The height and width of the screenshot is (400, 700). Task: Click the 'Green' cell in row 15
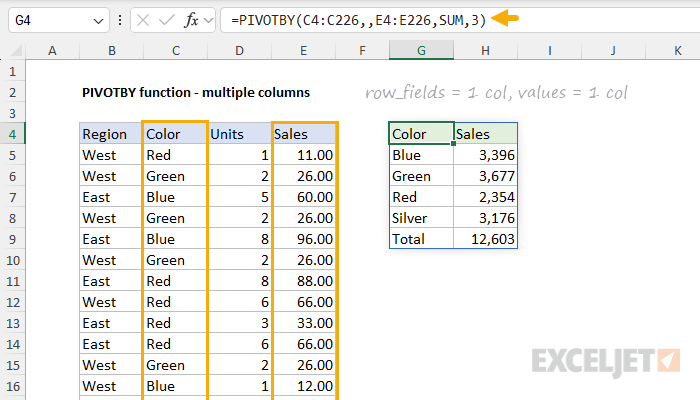pyautogui.click(x=175, y=365)
